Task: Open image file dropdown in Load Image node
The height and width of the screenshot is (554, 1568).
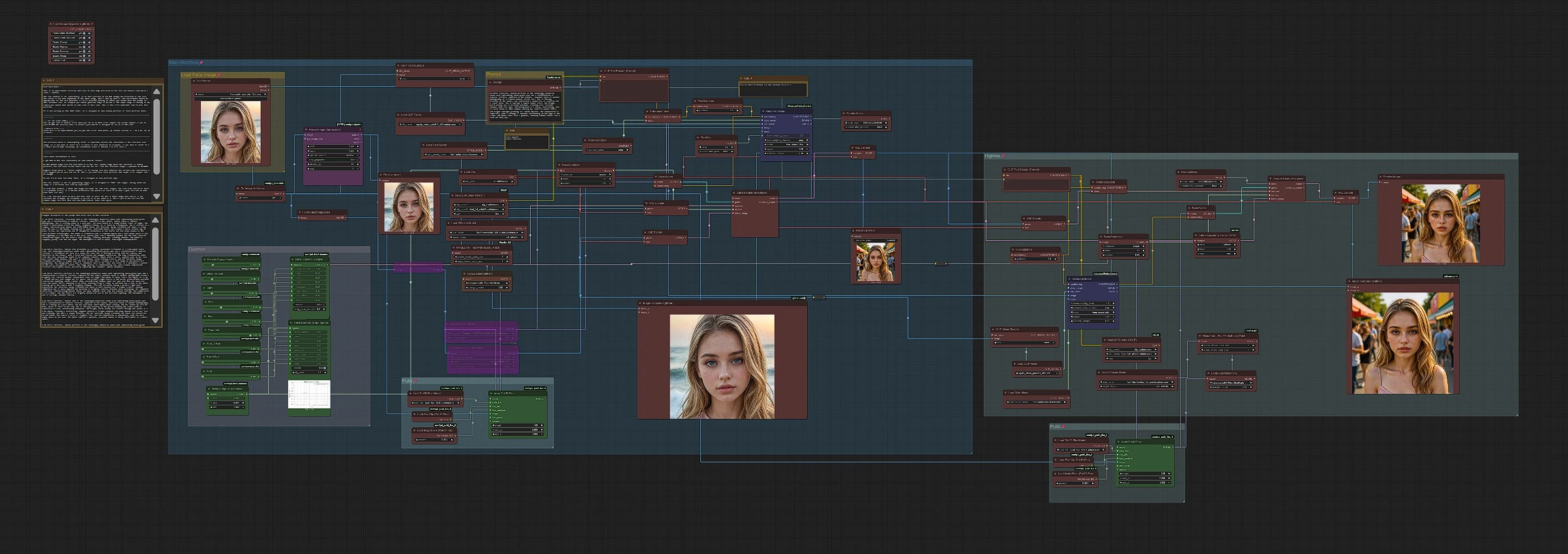Action: (231, 95)
